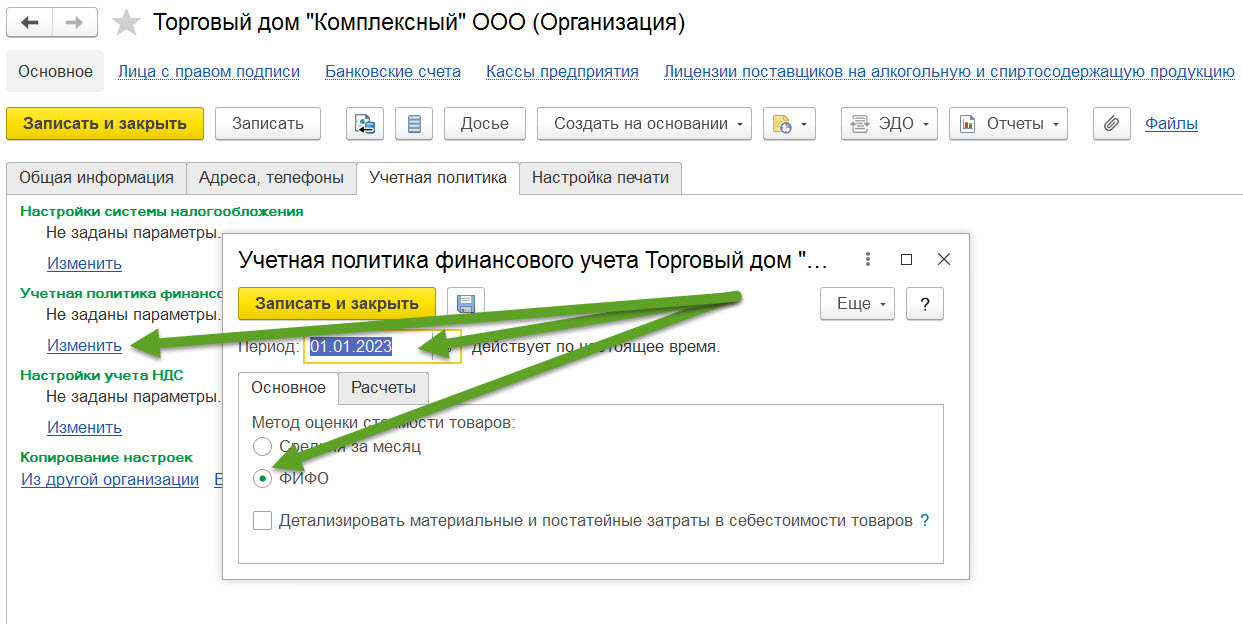Click the list document icon beside Досье
The height and width of the screenshot is (624, 1243).
coord(414,124)
